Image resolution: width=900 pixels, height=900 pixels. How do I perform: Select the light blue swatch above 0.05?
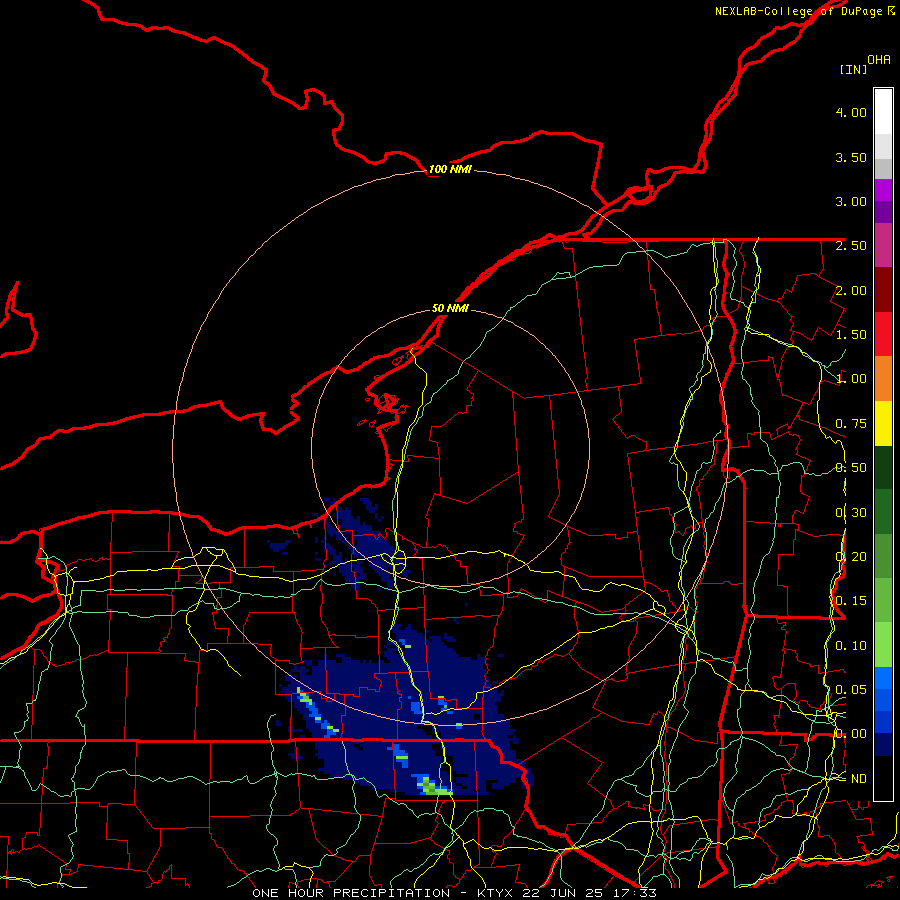(883, 678)
